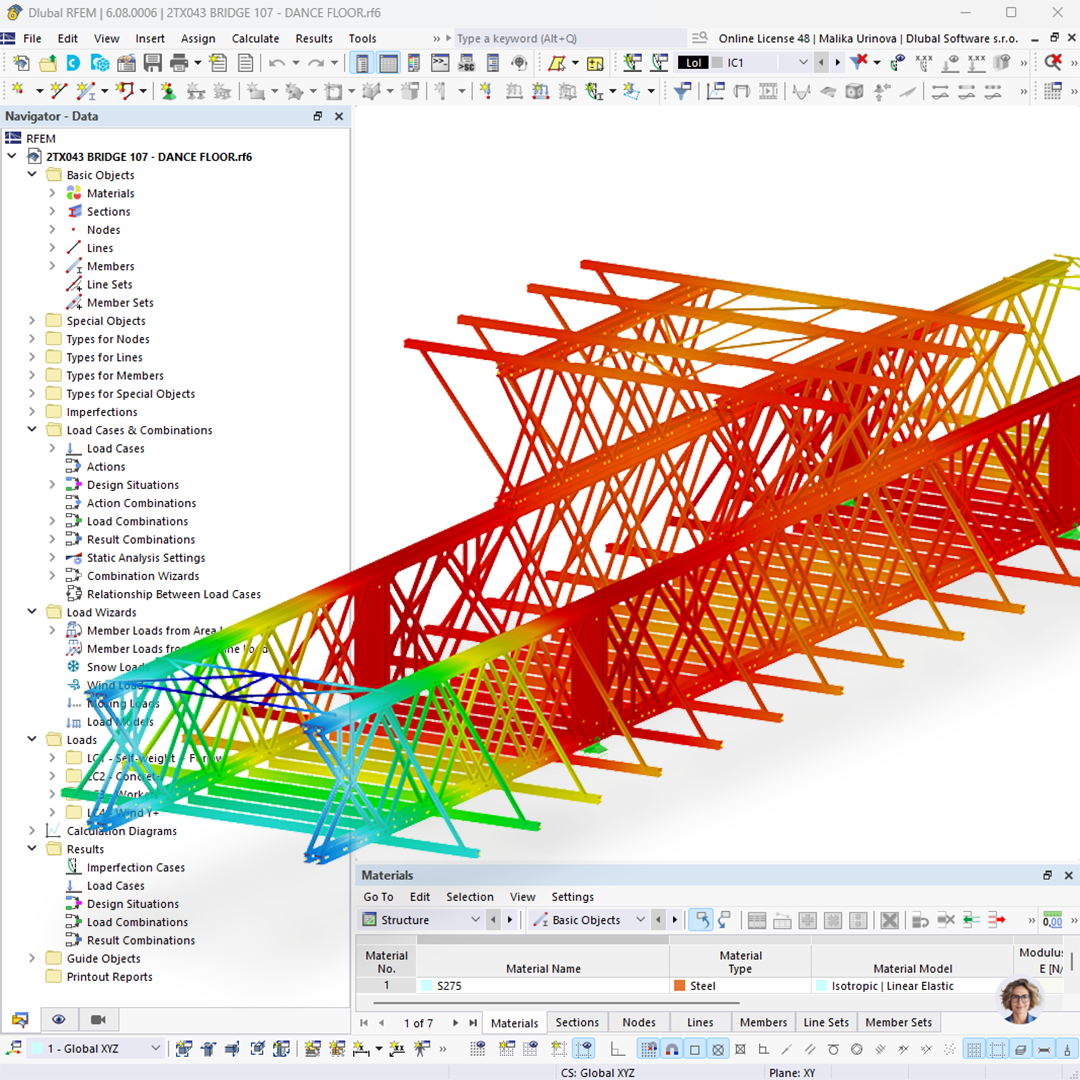Toggle the Tables panel display button
Viewport: 1080px width, 1080px height.
[388, 63]
